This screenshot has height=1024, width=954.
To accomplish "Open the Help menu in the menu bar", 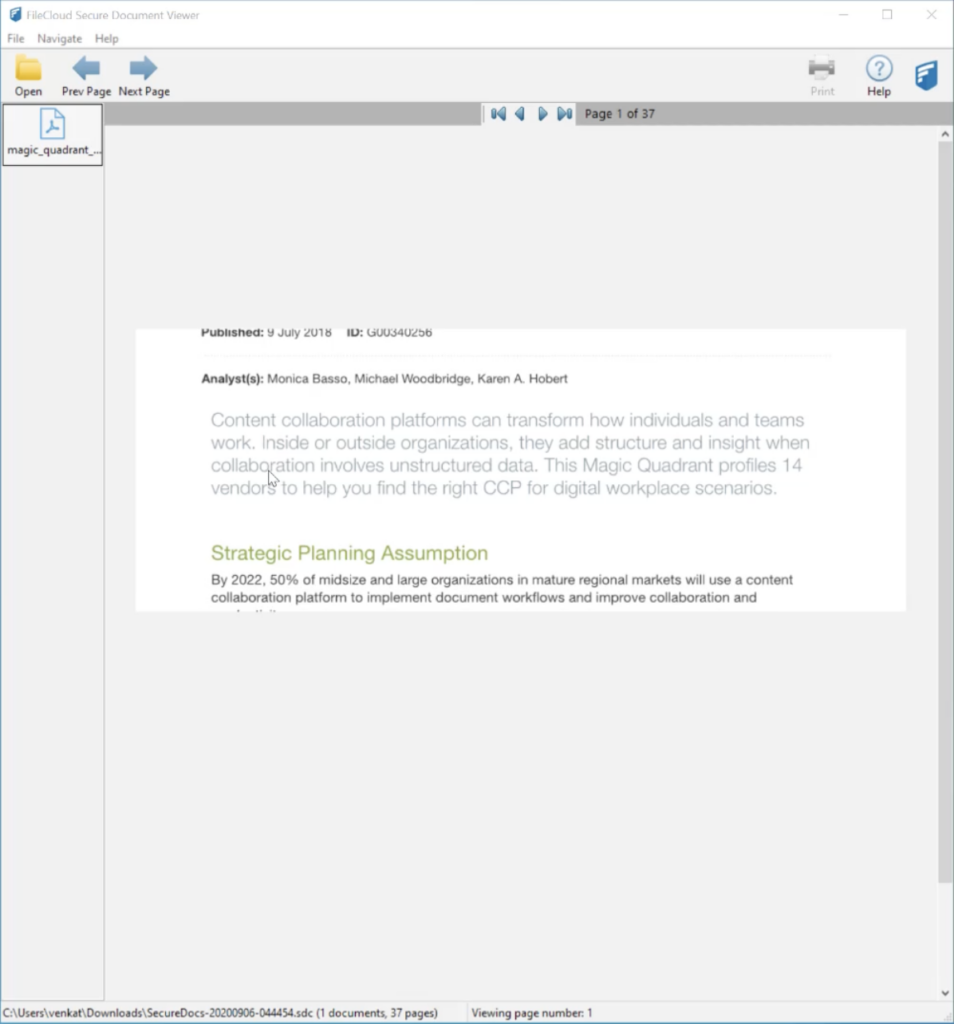I will [x=106, y=39].
